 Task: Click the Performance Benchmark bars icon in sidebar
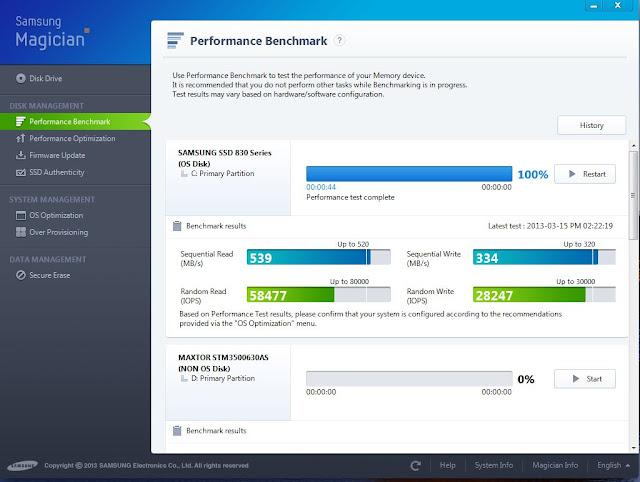point(20,122)
